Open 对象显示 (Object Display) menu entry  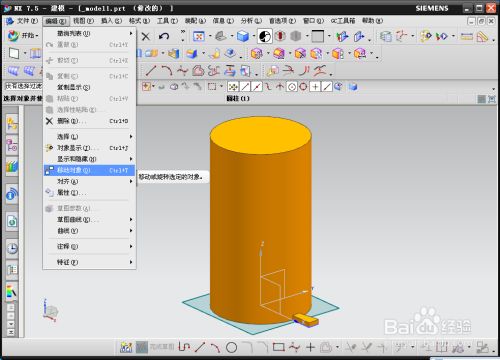pos(89,148)
